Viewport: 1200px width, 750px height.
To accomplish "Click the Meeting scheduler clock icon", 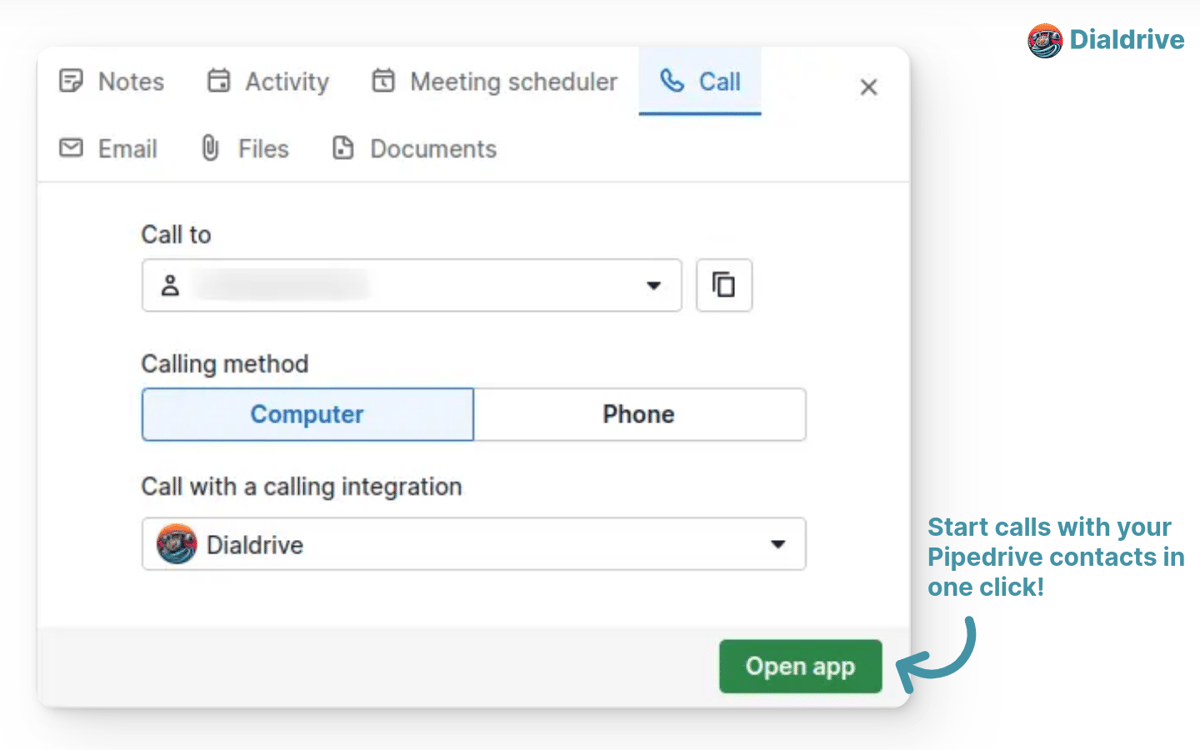I will pos(383,81).
